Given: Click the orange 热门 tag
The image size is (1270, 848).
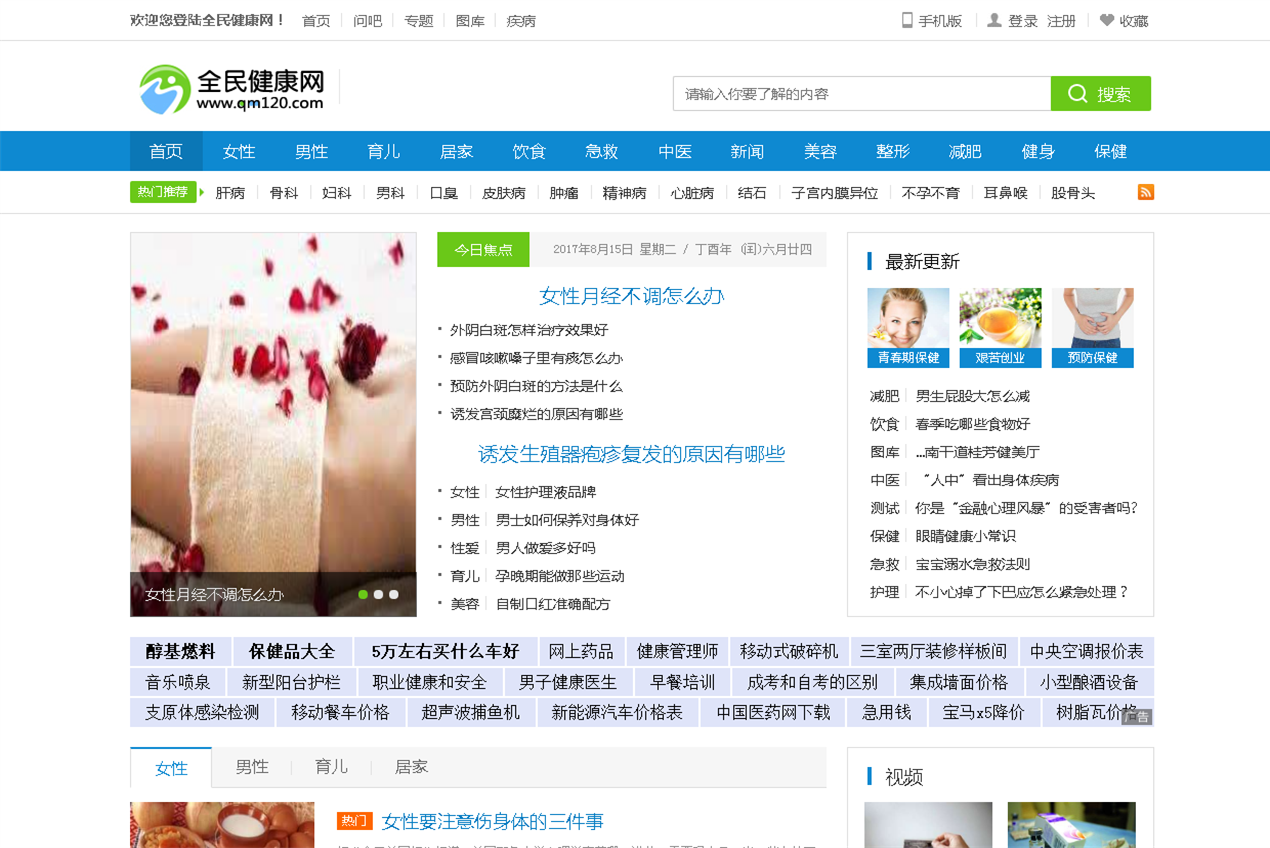Looking at the screenshot, I should point(354,821).
